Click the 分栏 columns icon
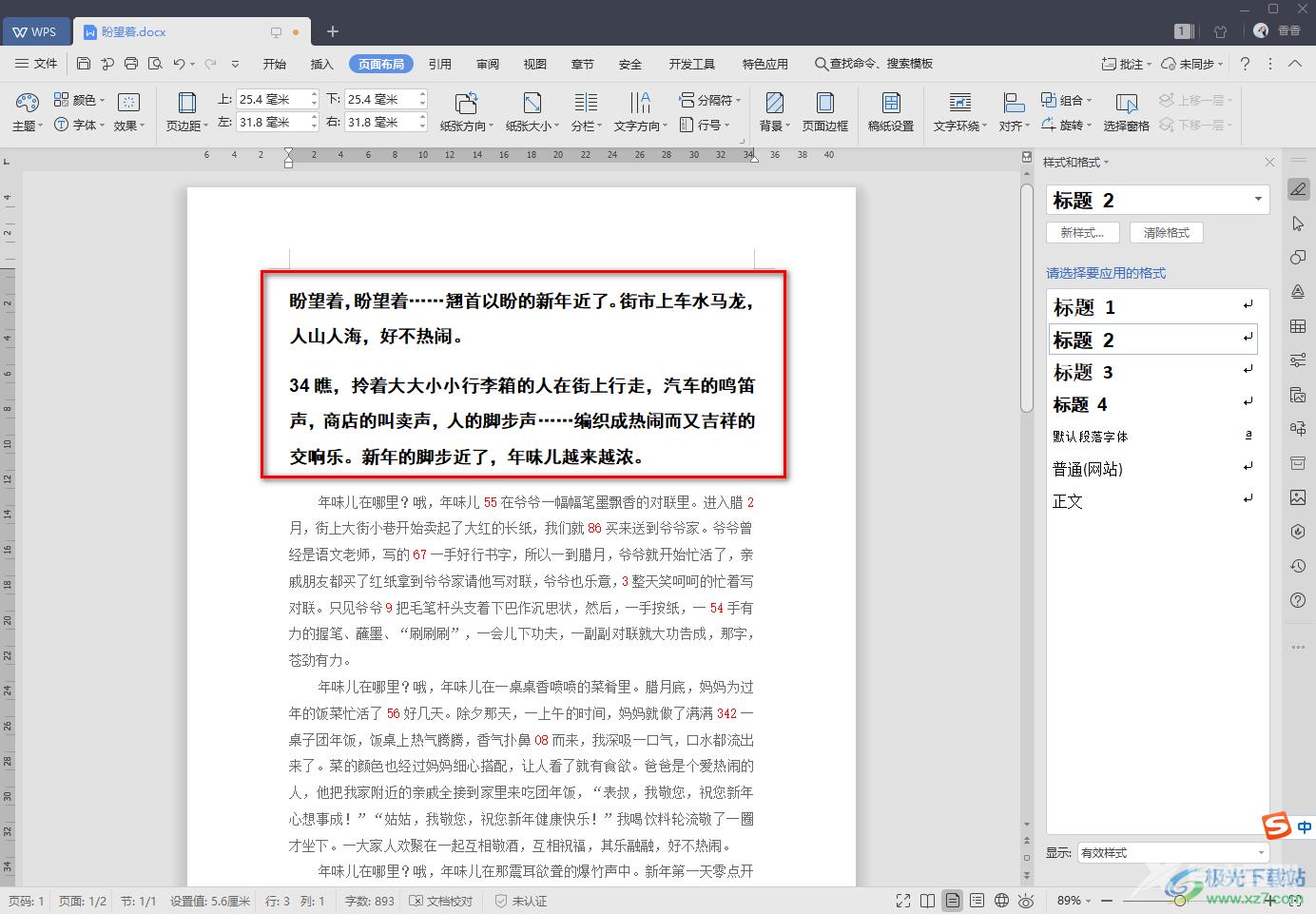 [x=586, y=102]
